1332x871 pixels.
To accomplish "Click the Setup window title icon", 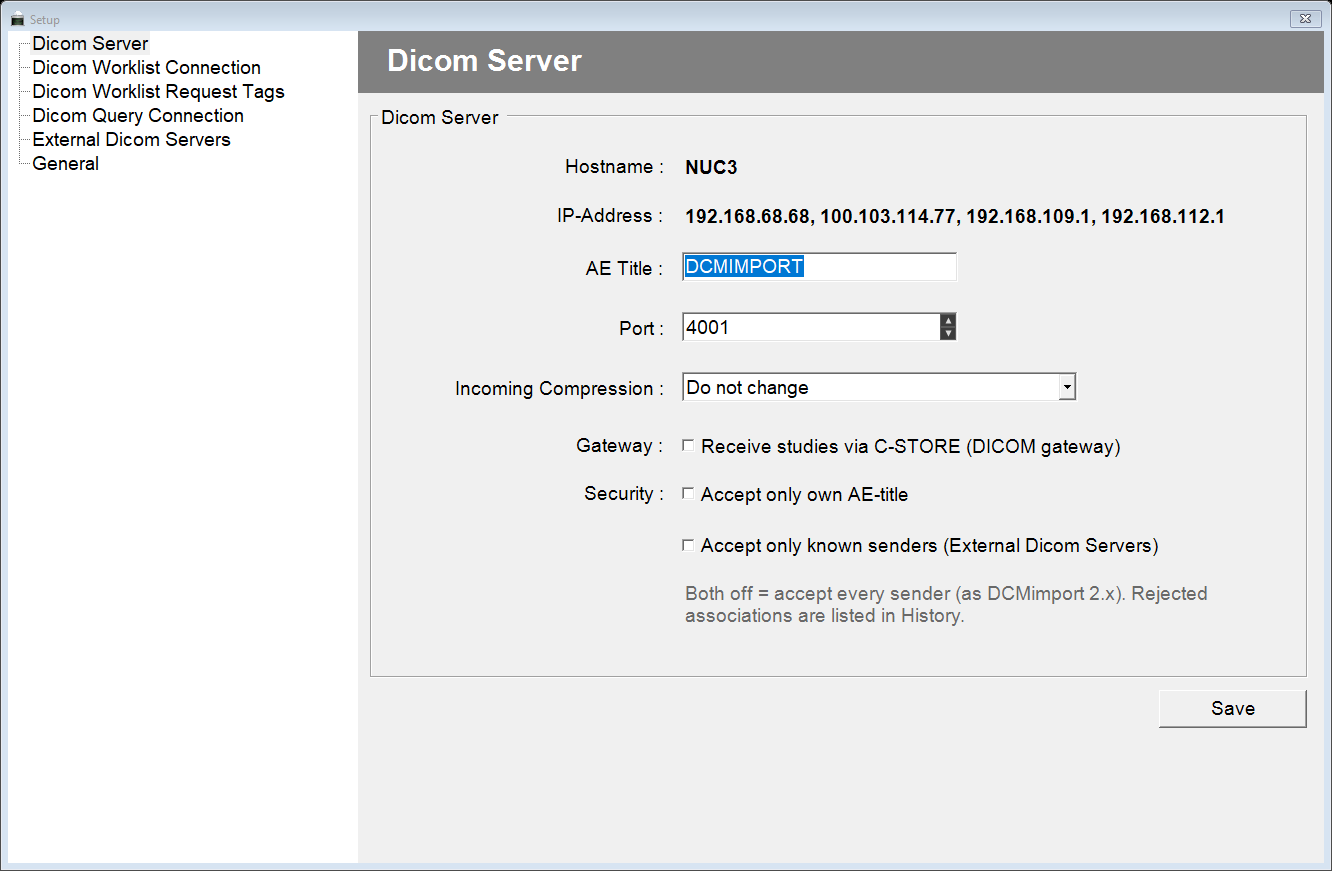I will tap(17, 19).
